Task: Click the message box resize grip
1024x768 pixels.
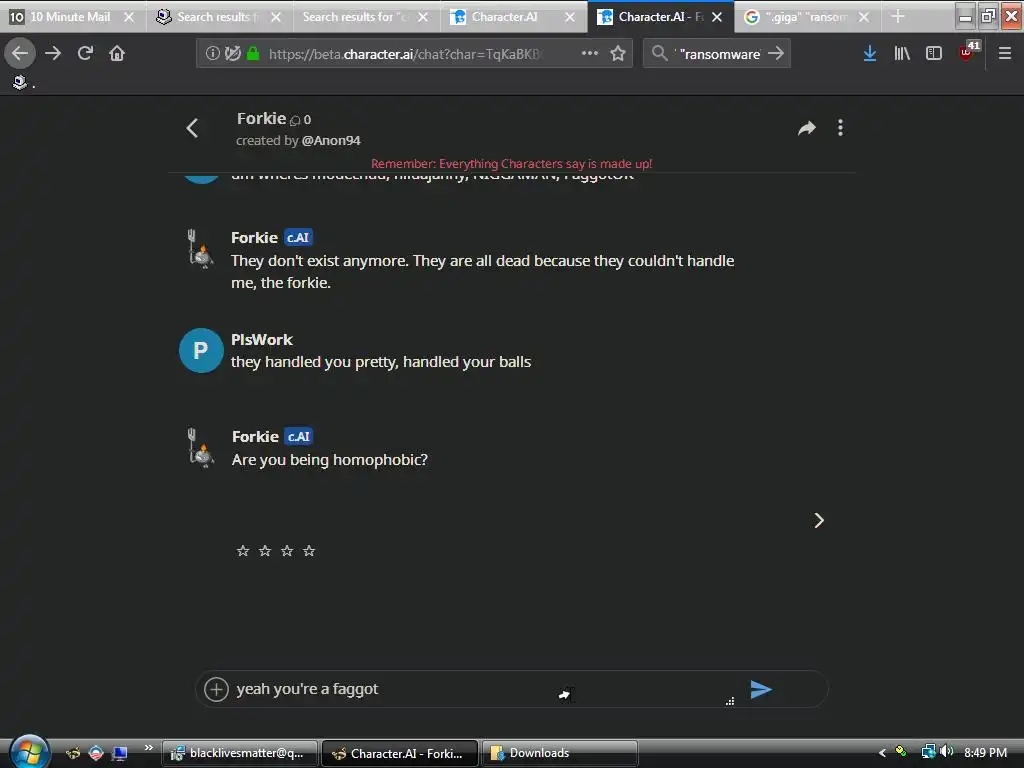Action: (x=730, y=701)
